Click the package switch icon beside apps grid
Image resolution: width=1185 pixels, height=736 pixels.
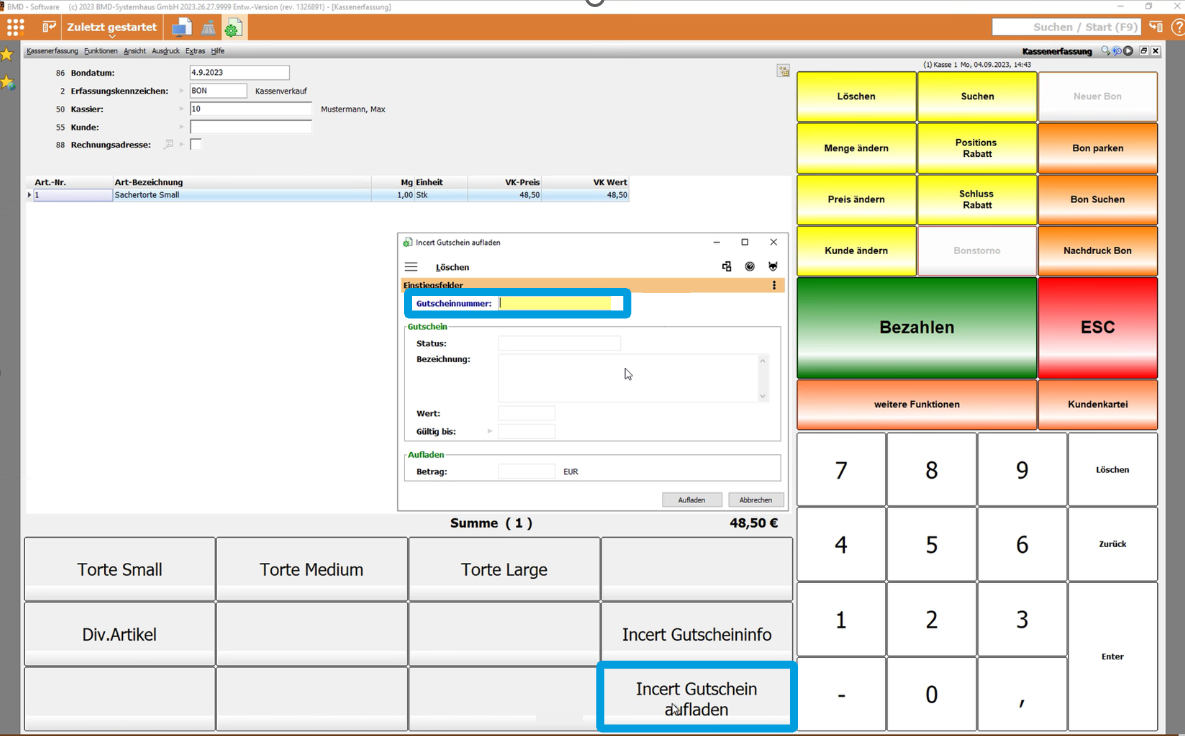49,27
